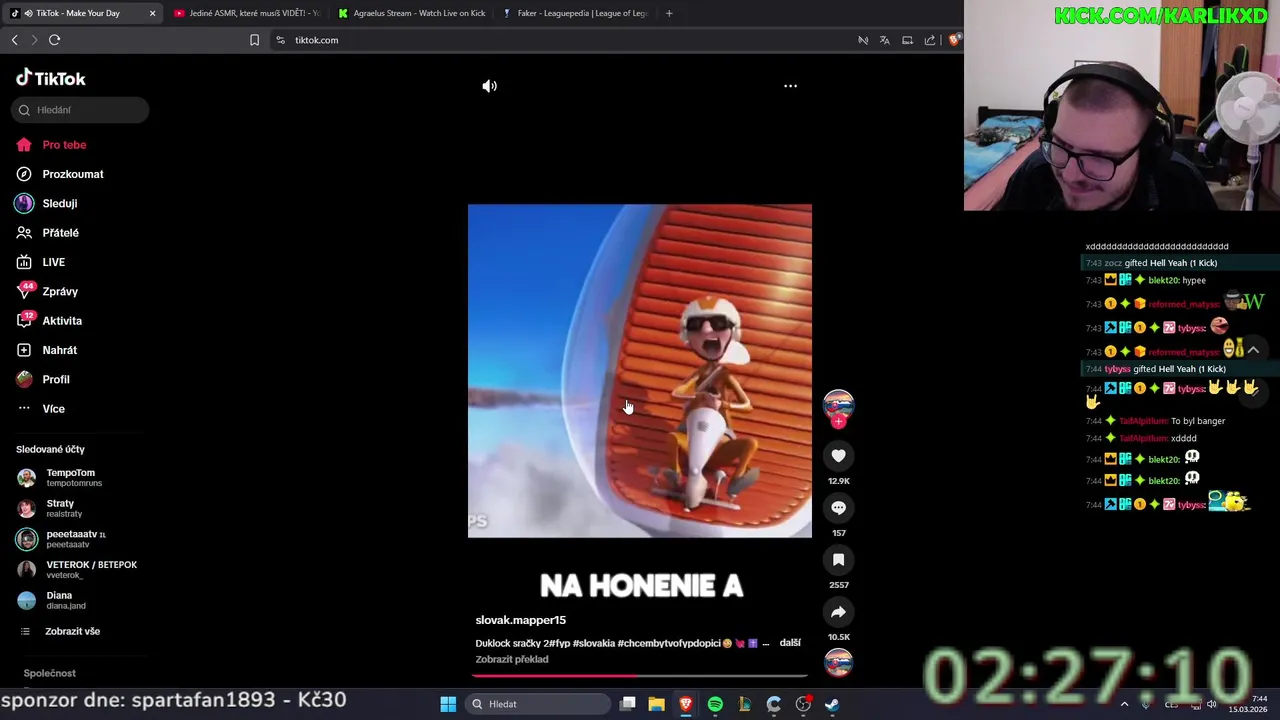Reload the current page
The height and width of the screenshot is (720, 1280).
54,40
